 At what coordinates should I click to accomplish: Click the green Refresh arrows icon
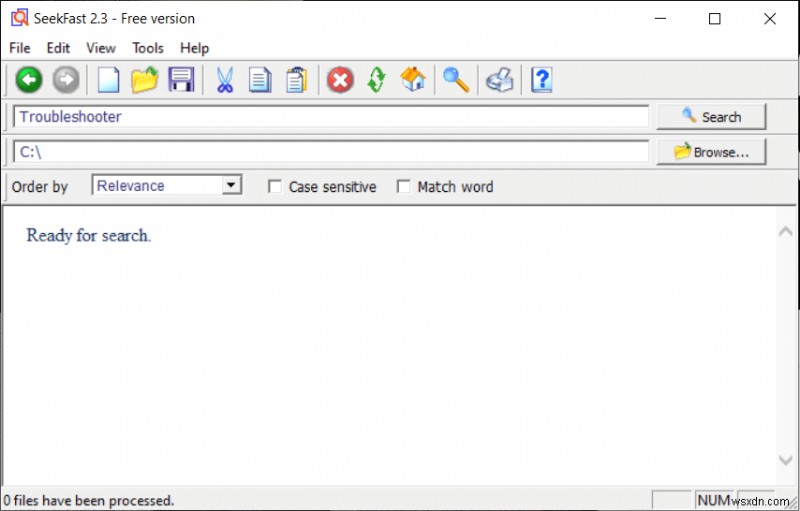377,80
